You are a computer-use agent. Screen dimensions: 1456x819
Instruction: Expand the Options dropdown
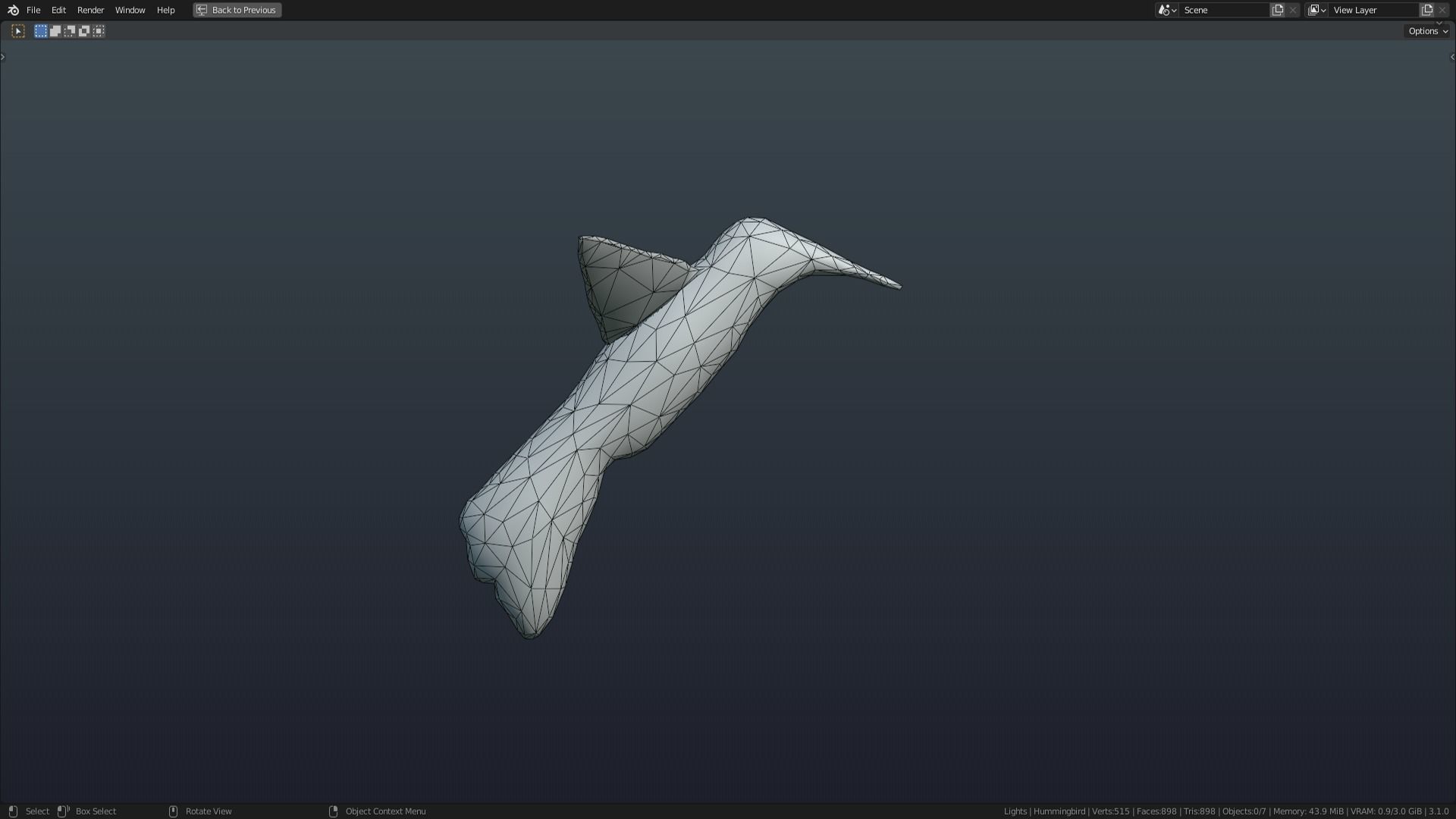coord(1428,31)
